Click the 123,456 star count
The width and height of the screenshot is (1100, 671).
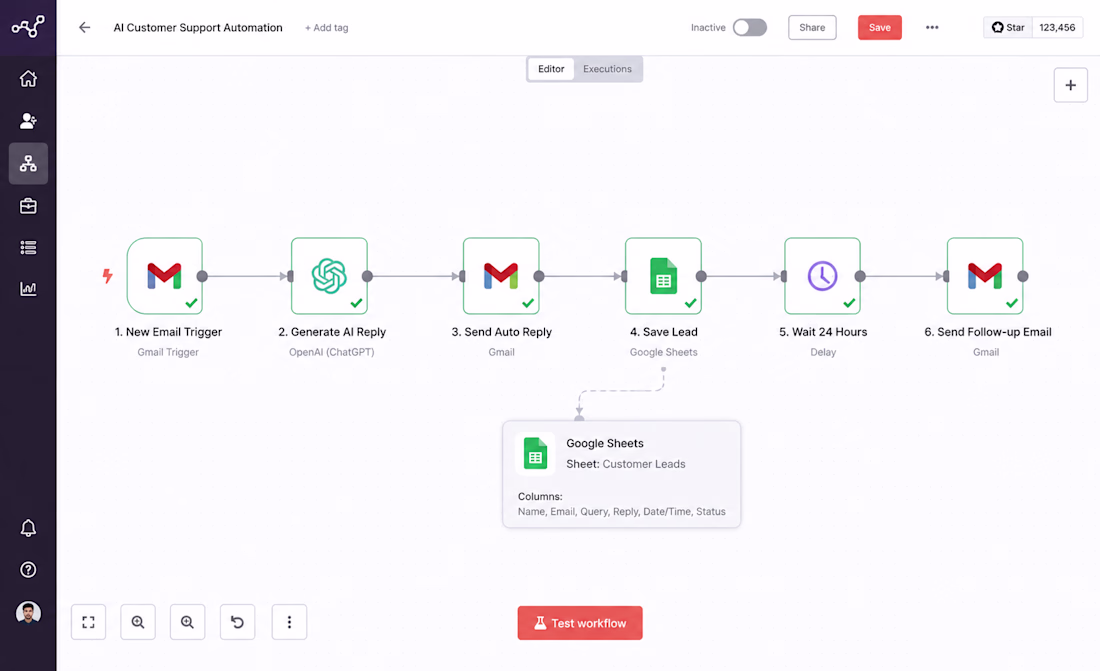pos(1057,27)
